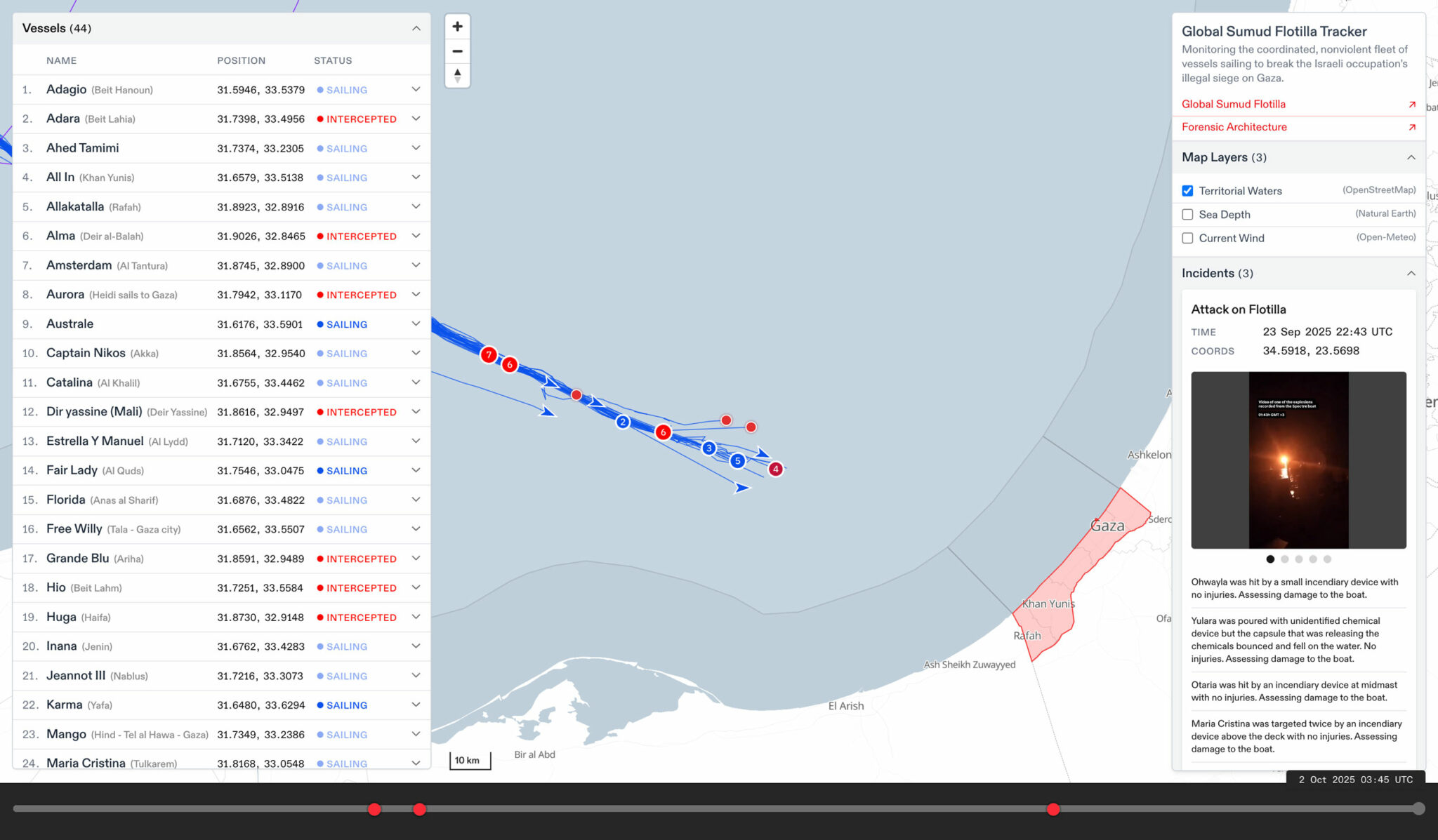
Task: Collapse the Vessels panel
Action: pos(416,28)
